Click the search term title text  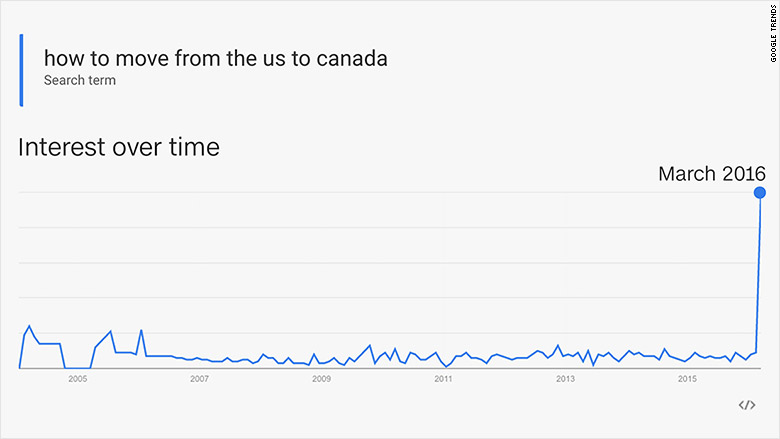(x=215, y=58)
